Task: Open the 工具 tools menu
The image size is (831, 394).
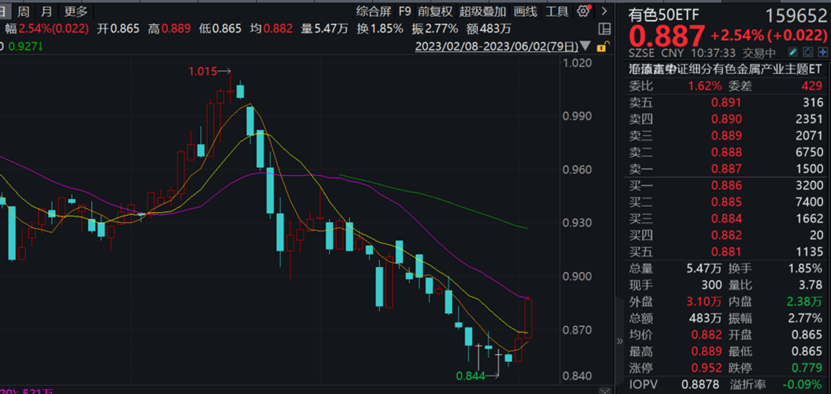Action: pos(557,11)
